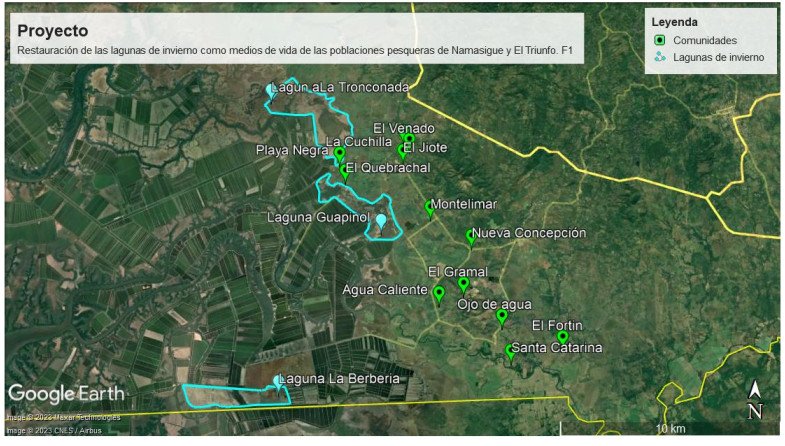Select the La Tronconada lagoon marker

point(269,90)
